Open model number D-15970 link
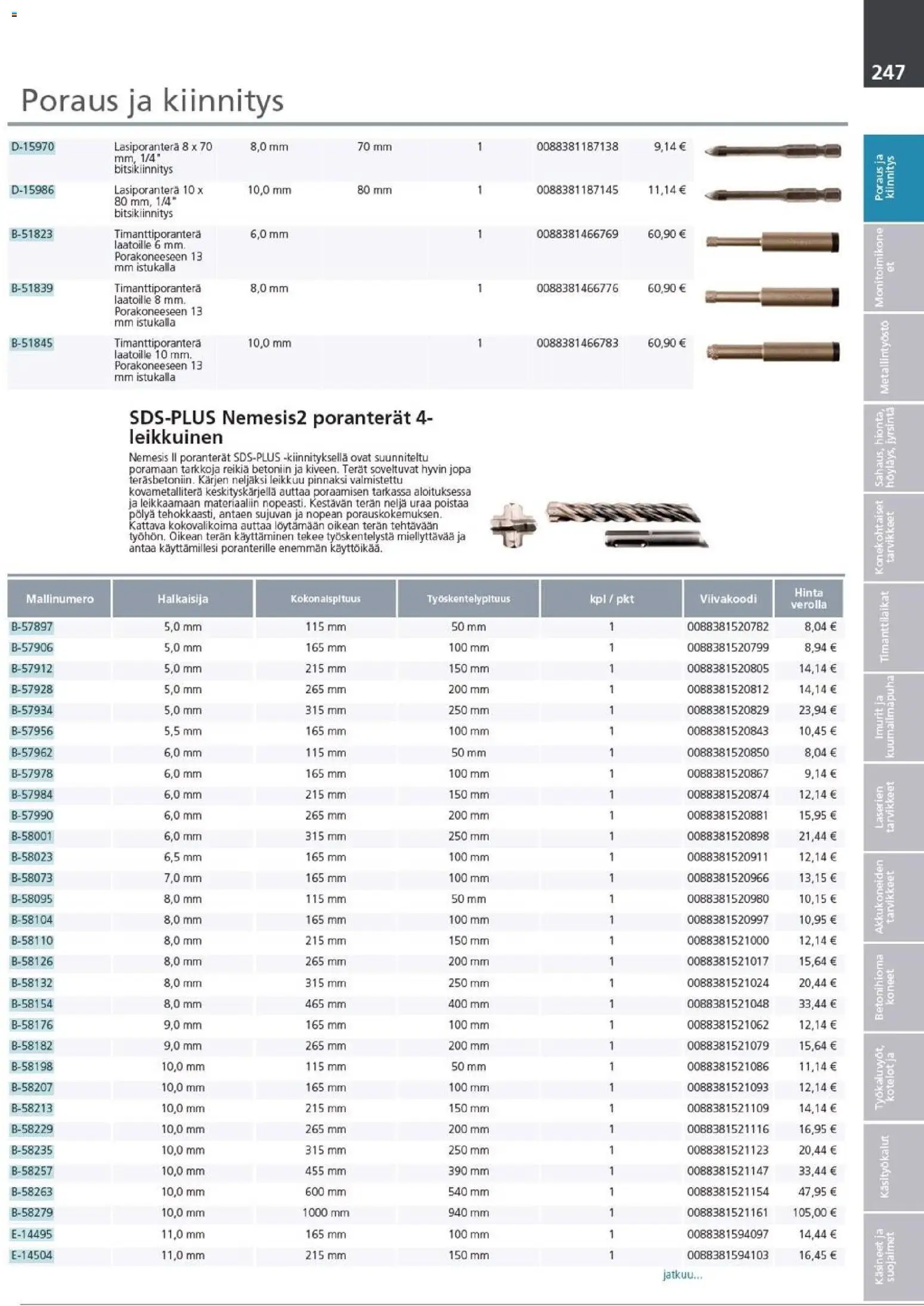Screen dimensions: 924x1306 (33, 147)
